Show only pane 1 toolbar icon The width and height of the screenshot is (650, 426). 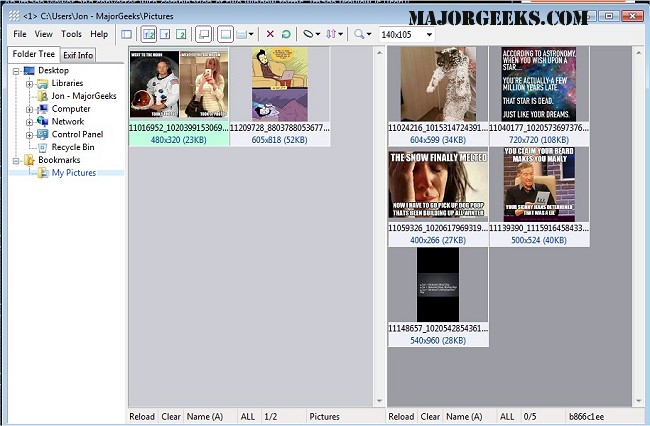(x=165, y=34)
